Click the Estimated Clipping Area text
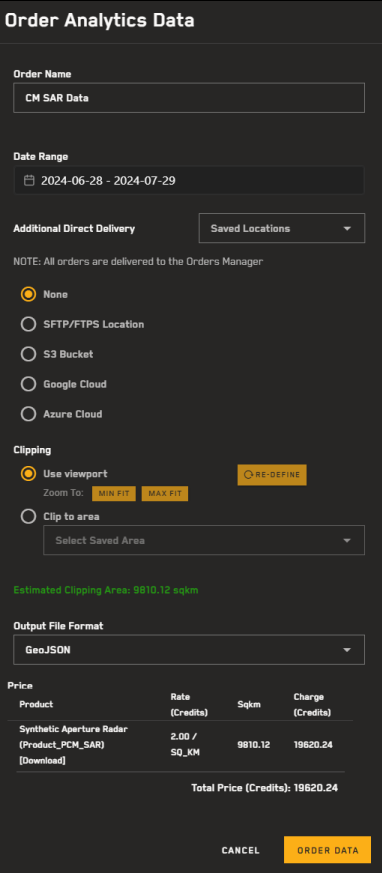Screen dimensions: 382x873 (x=106, y=590)
